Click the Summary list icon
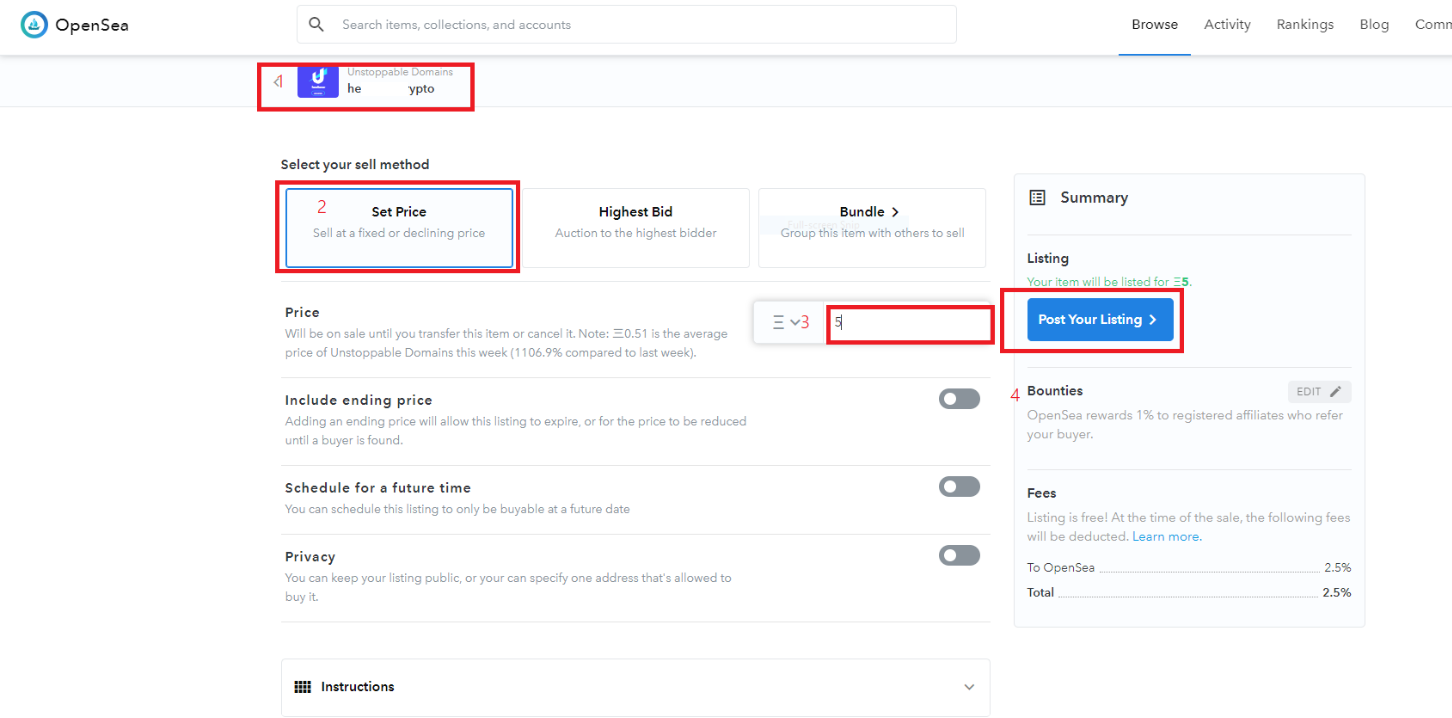 (x=1037, y=198)
